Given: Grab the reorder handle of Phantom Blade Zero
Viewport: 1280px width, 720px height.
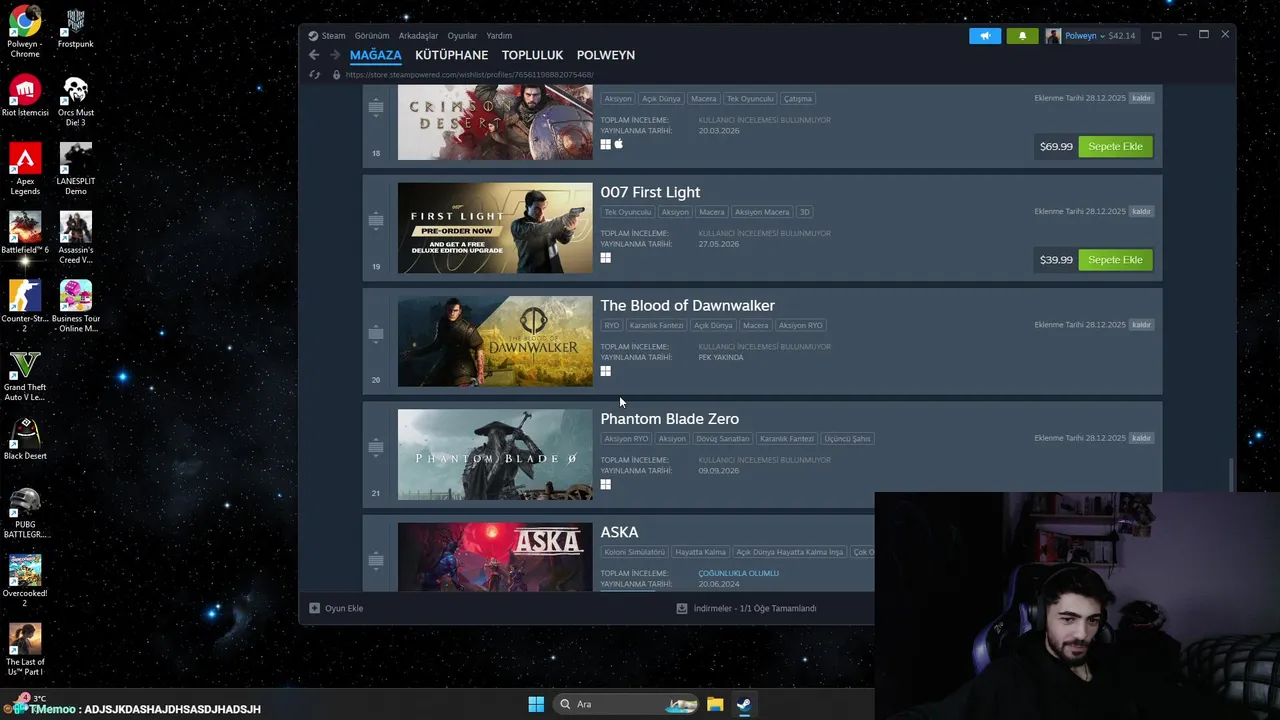Looking at the screenshot, I should pyautogui.click(x=376, y=446).
